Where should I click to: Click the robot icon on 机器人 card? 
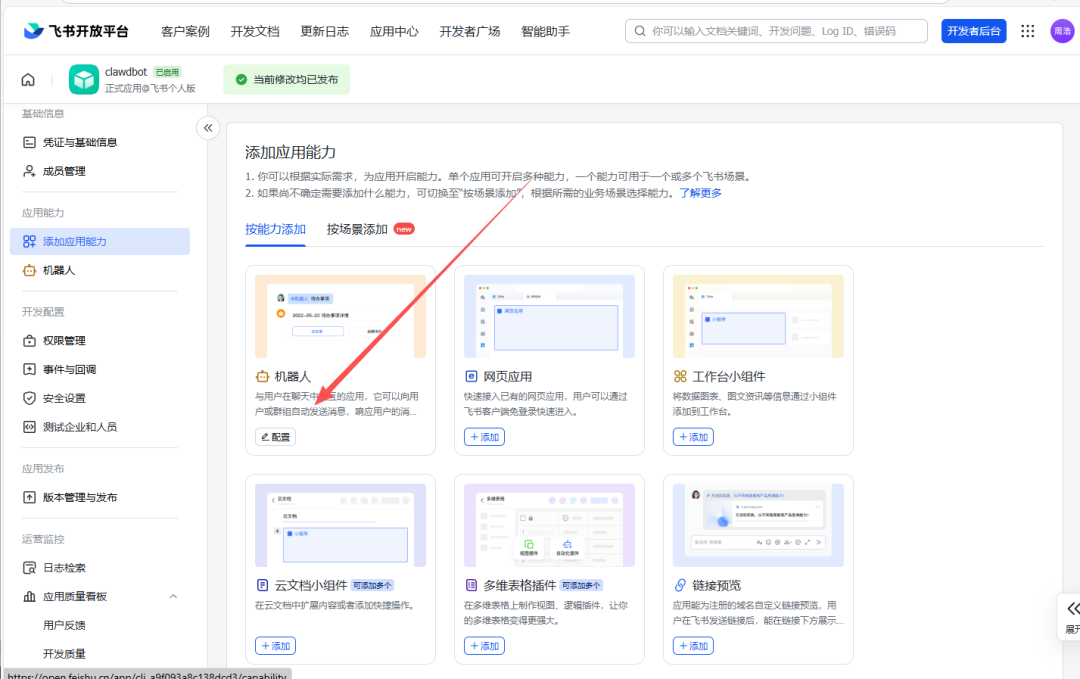click(262, 377)
